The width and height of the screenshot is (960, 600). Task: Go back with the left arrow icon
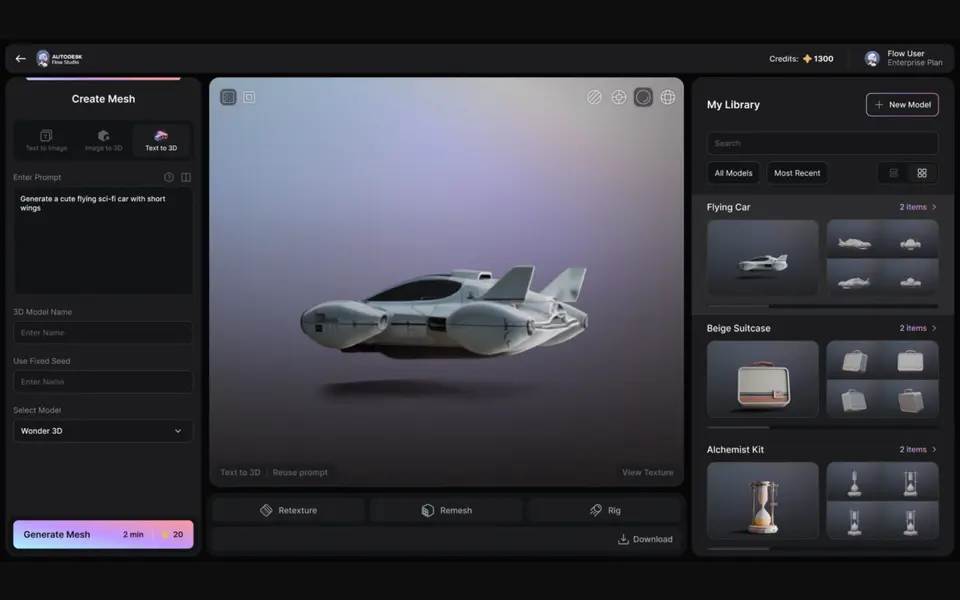coord(20,59)
